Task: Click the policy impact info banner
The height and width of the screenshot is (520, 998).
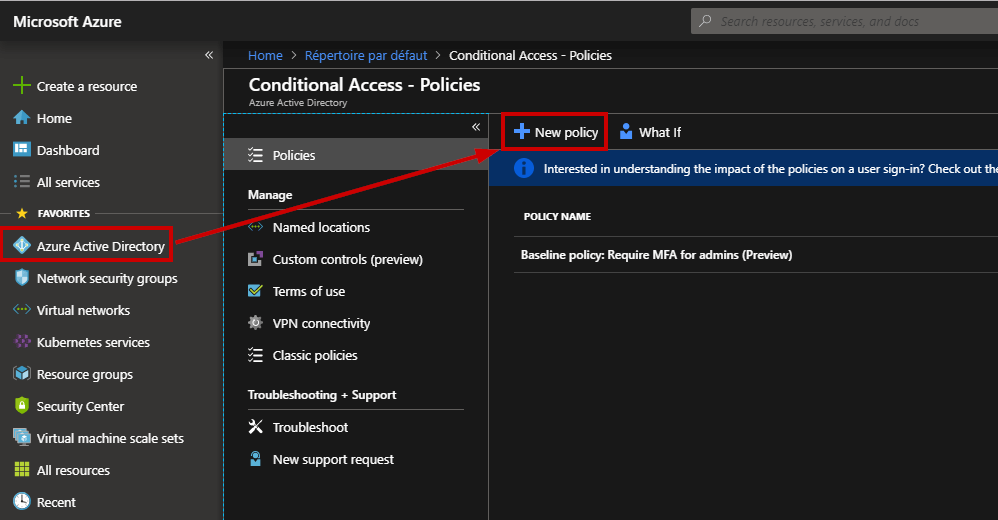Action: point(743,168)
